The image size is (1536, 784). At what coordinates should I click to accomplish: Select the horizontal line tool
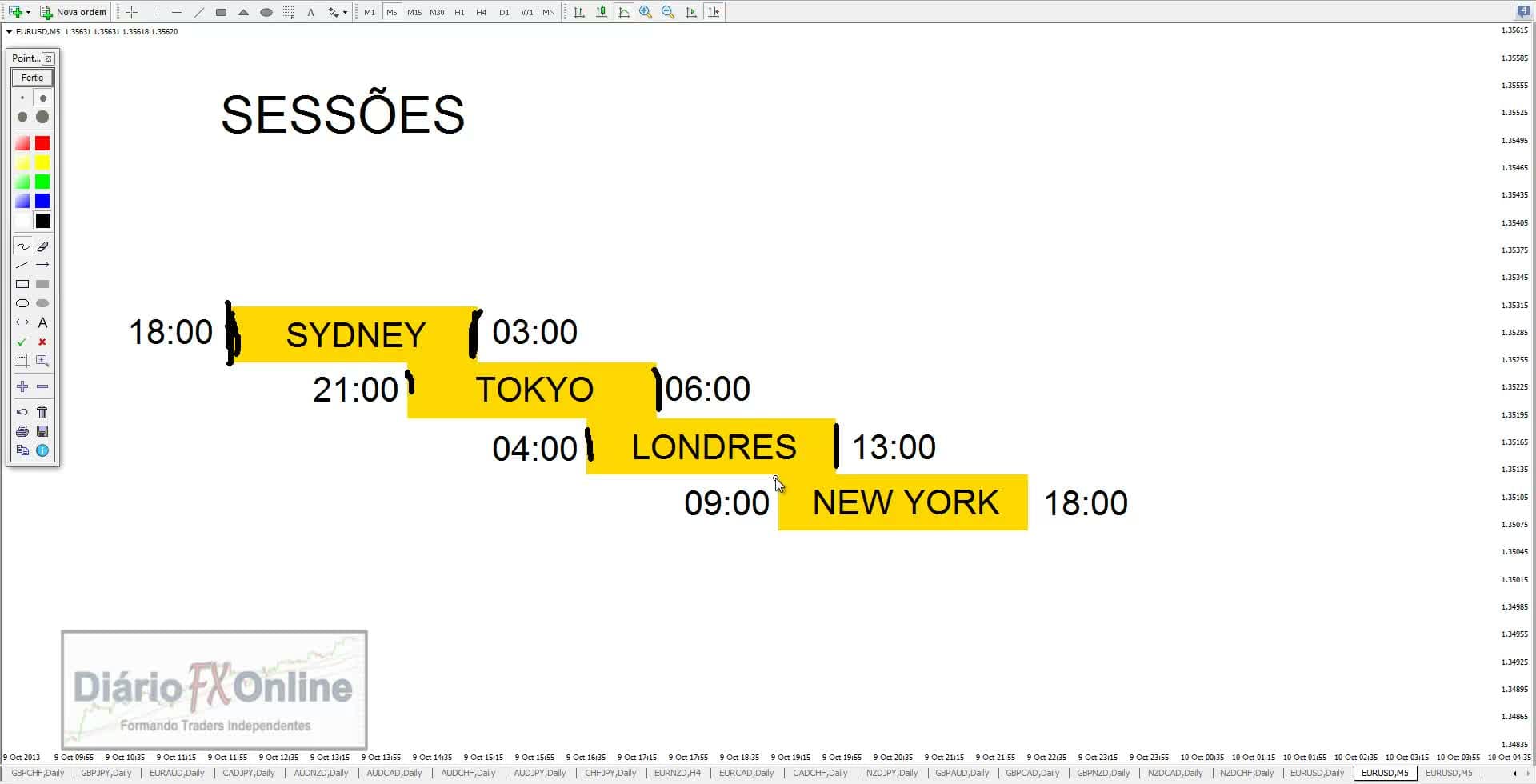(177, 12)
